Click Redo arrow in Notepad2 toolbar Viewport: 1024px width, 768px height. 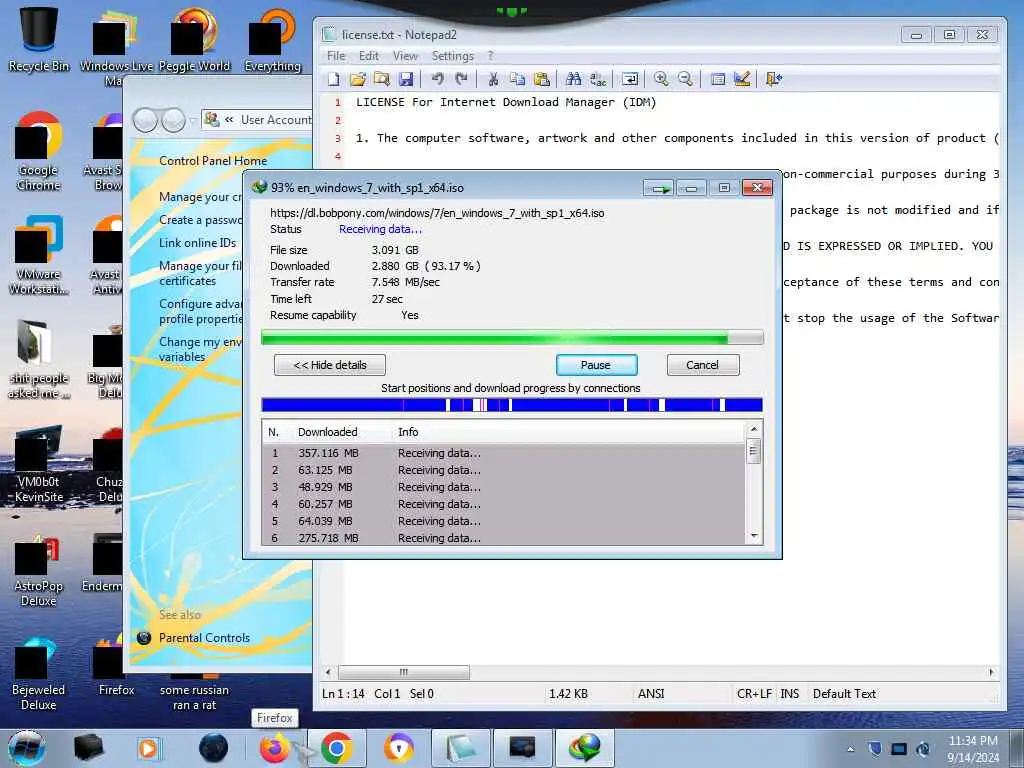(462, 79)
